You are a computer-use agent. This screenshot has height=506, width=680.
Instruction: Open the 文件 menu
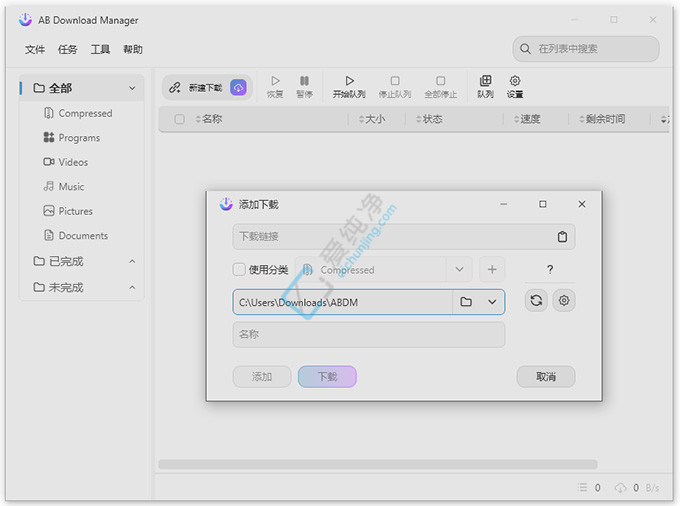35,49
